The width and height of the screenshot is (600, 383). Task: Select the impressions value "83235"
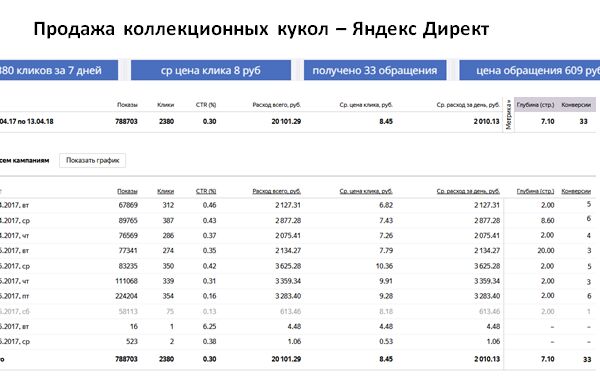pos(128,266)
